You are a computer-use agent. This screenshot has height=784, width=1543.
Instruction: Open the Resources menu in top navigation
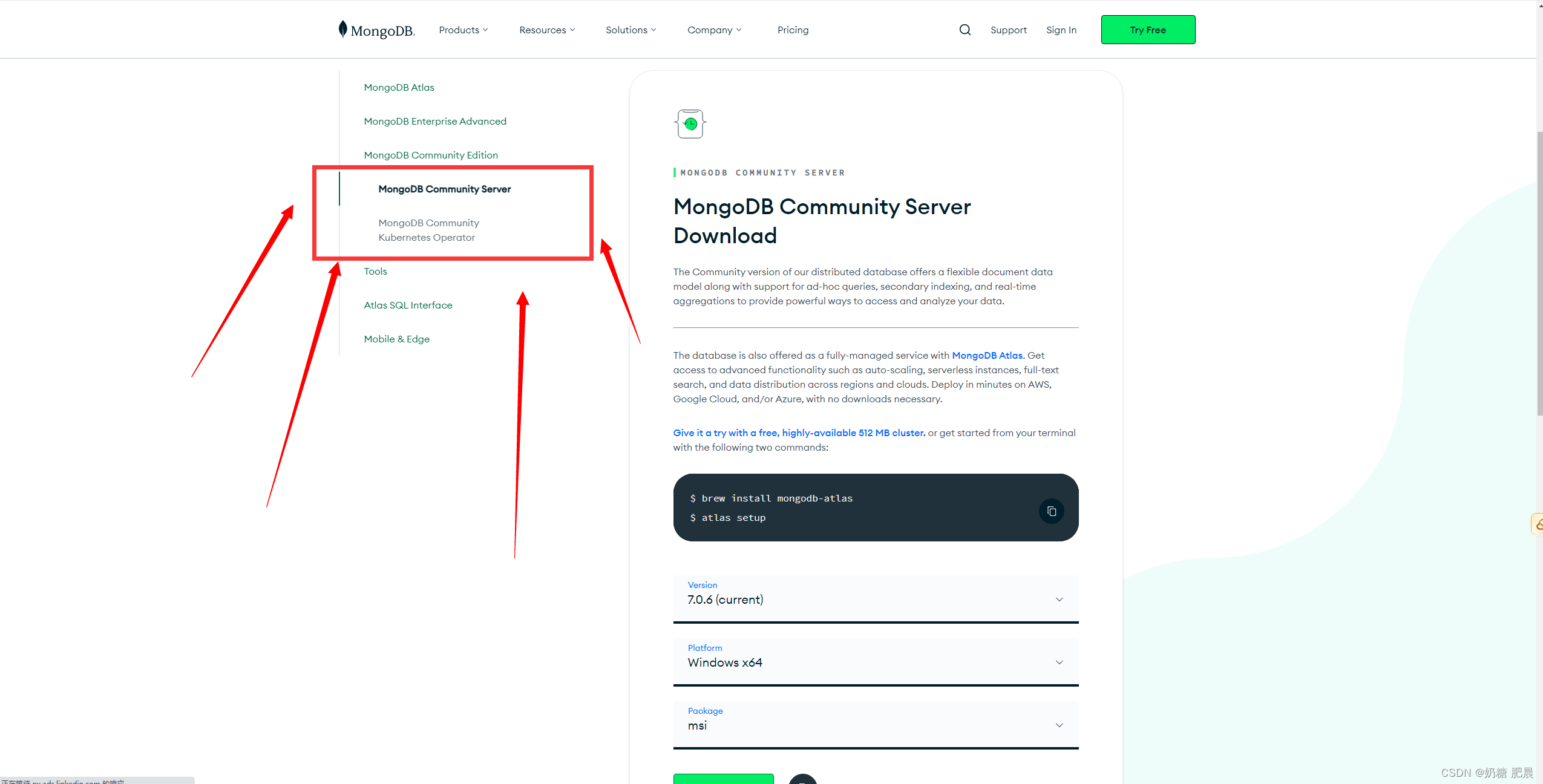tap(547, 29)
